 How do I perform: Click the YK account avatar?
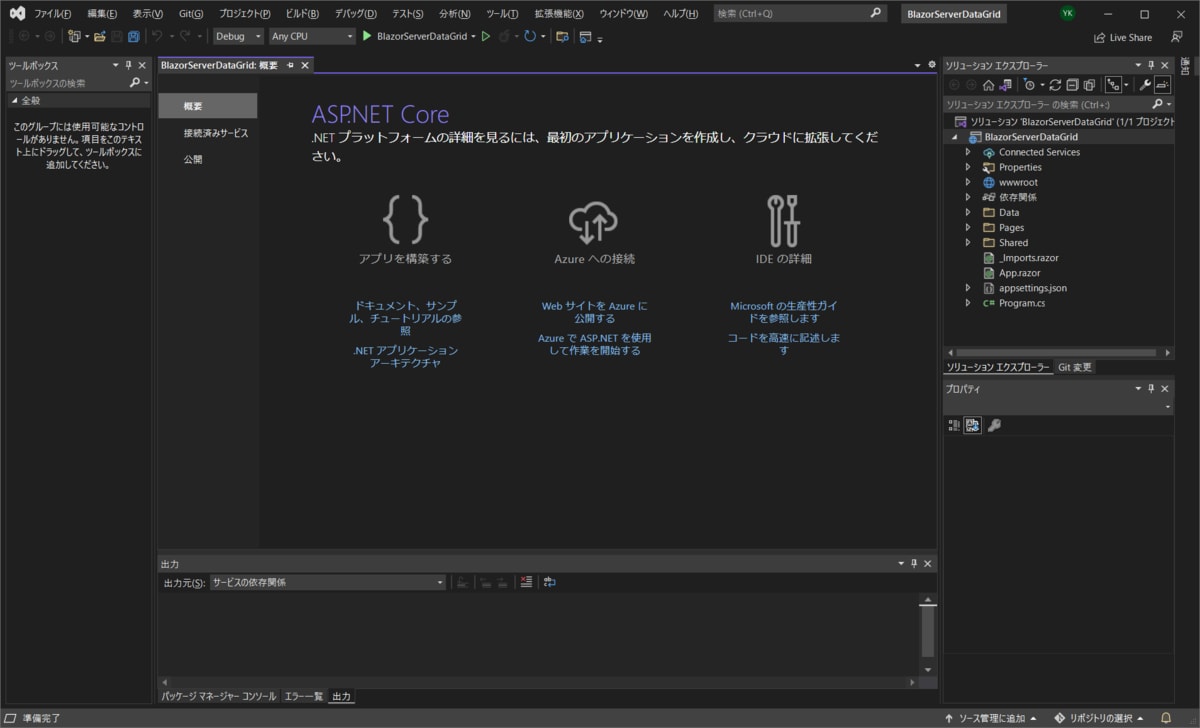[1068, 14]
